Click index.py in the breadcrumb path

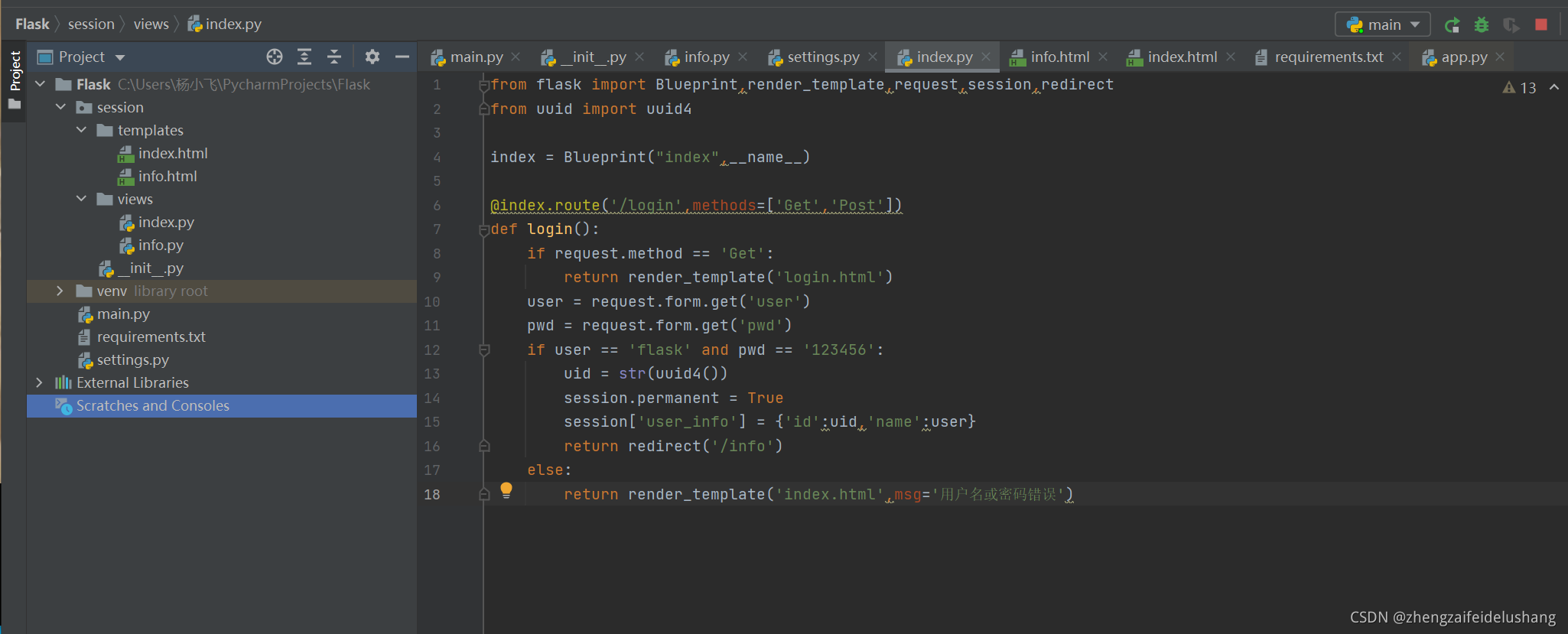(x=225, y=24)
